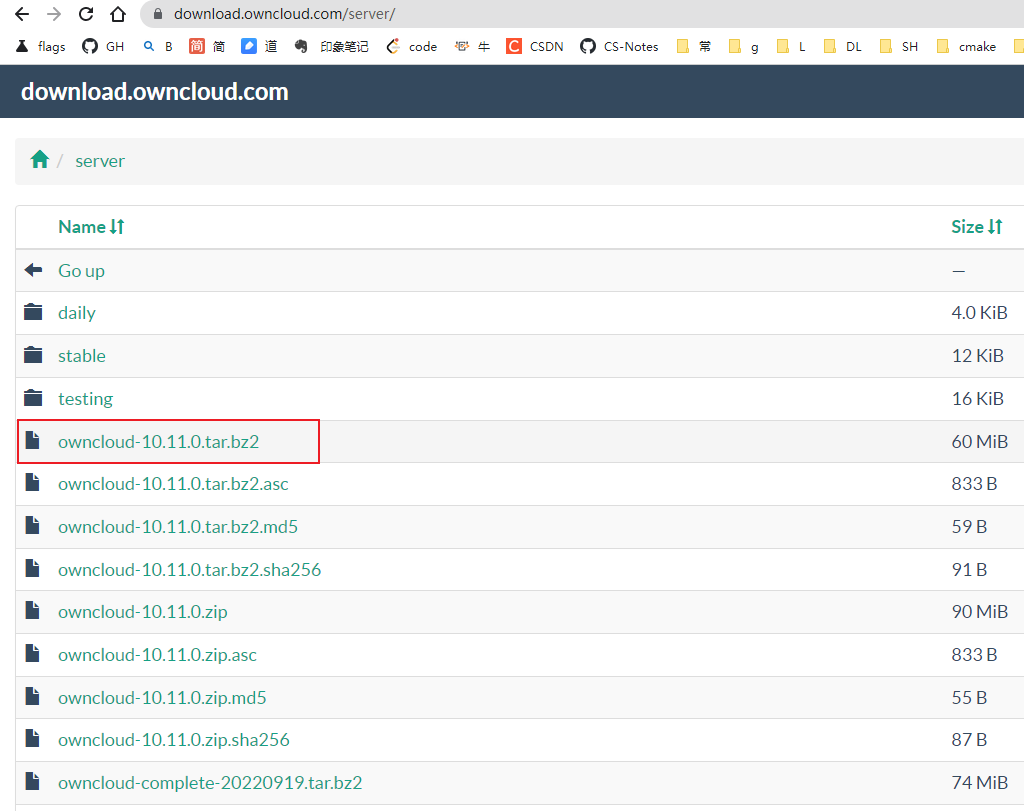Click the file icon beside owncloud-10.11.0.zip
1024x811 pixels.
(x=33, y=611)
